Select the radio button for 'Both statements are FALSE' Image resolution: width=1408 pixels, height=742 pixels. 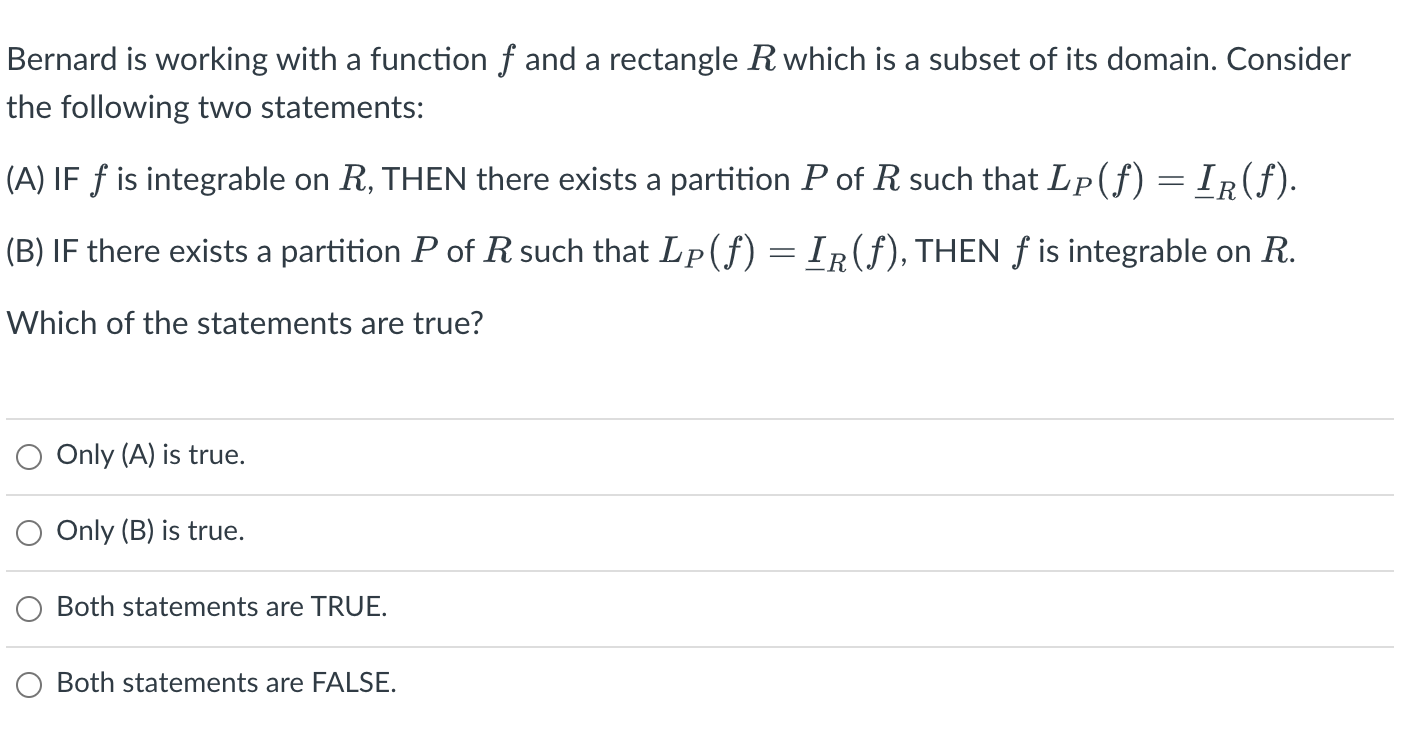click(29, 684)
